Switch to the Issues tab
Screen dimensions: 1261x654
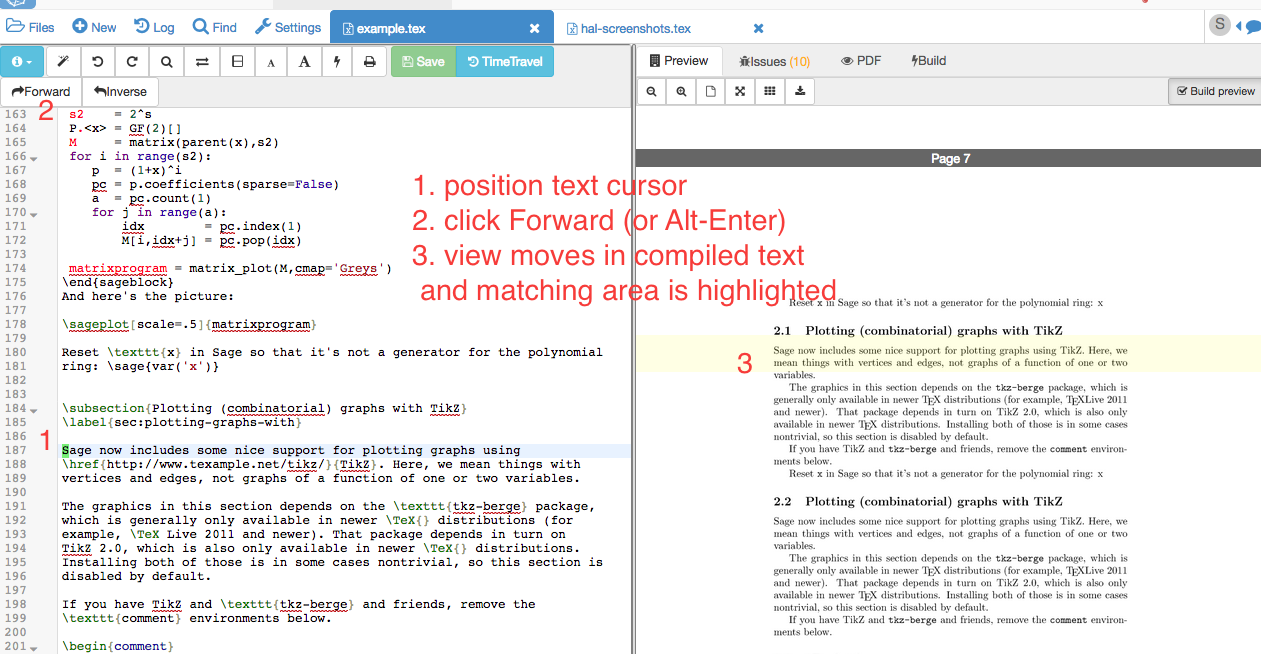point(774,61)
